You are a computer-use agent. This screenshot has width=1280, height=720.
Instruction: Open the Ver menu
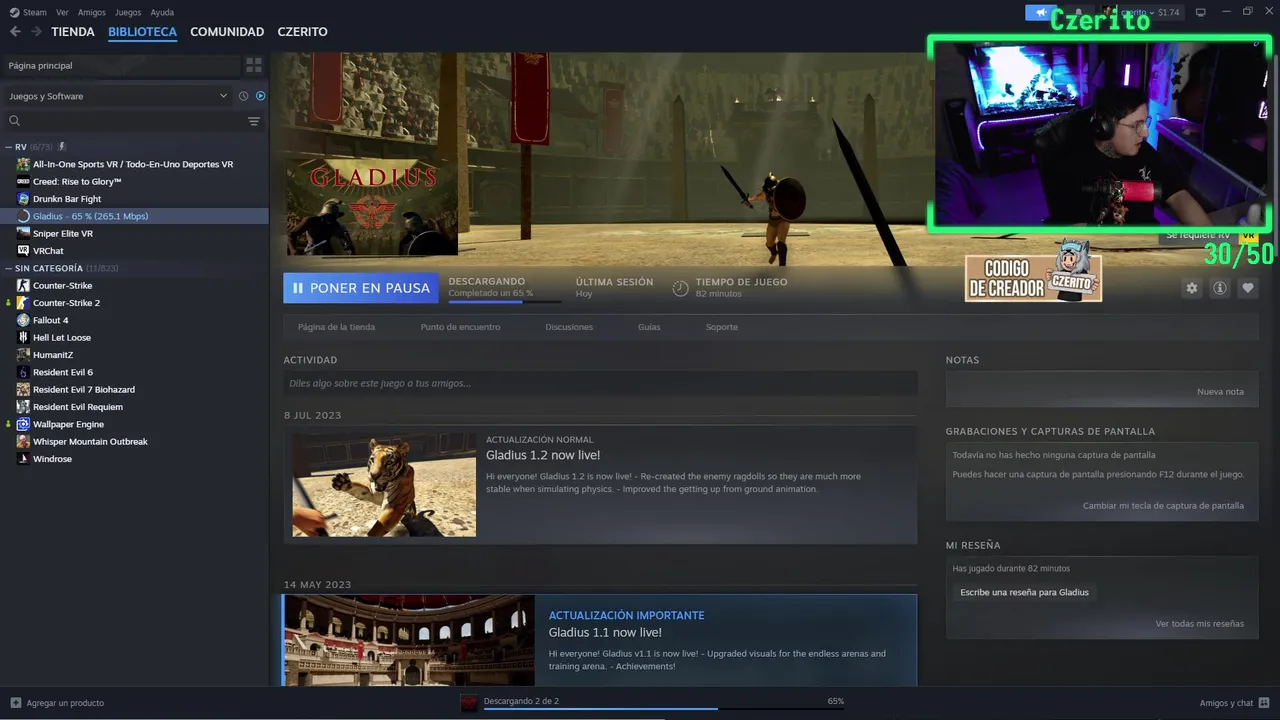(x=63, y=12)
